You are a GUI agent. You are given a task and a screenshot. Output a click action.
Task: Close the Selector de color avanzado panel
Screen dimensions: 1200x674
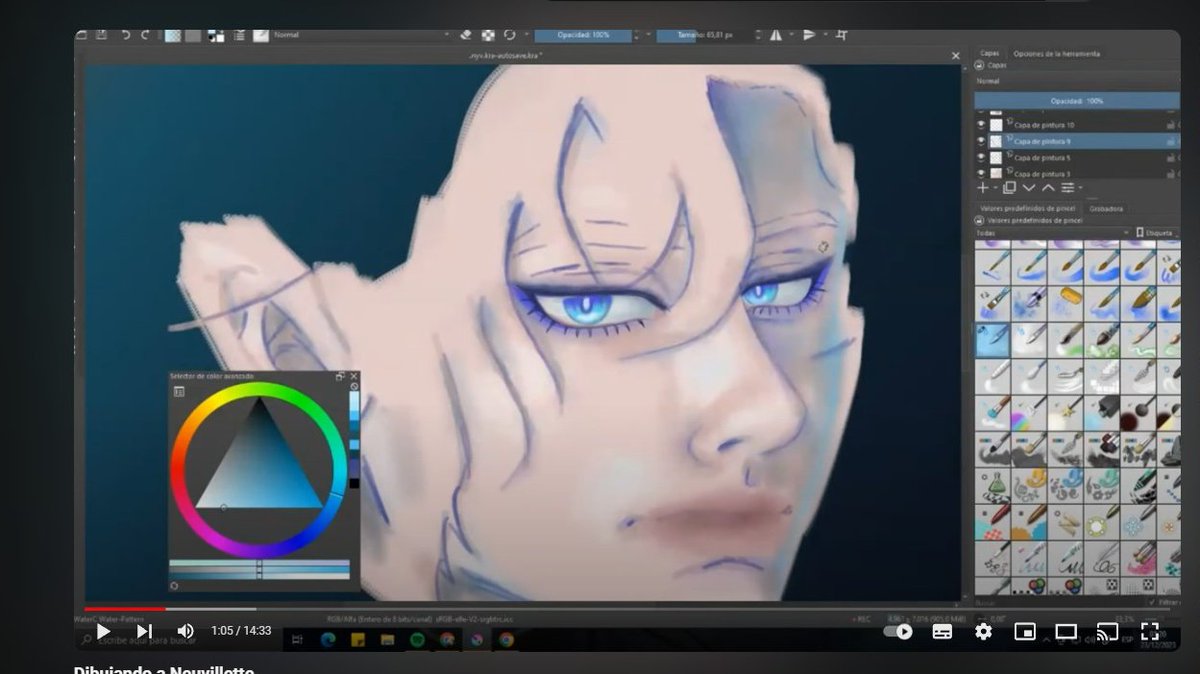[354, 376]
